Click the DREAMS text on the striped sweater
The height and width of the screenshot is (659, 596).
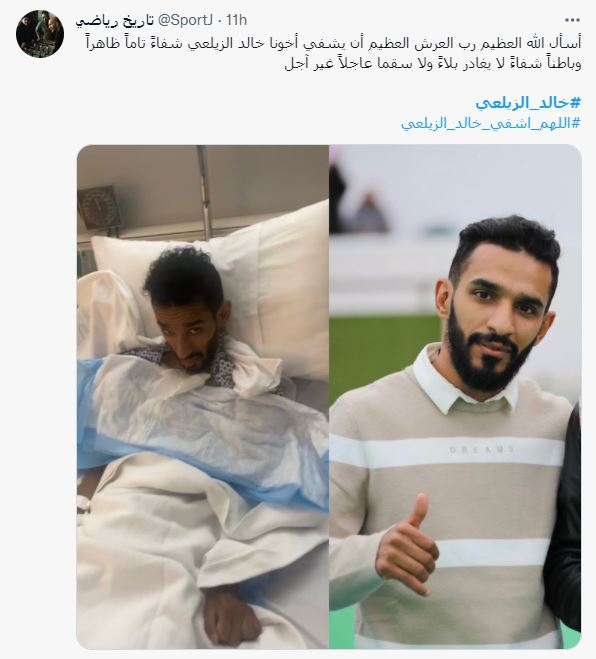482,450
